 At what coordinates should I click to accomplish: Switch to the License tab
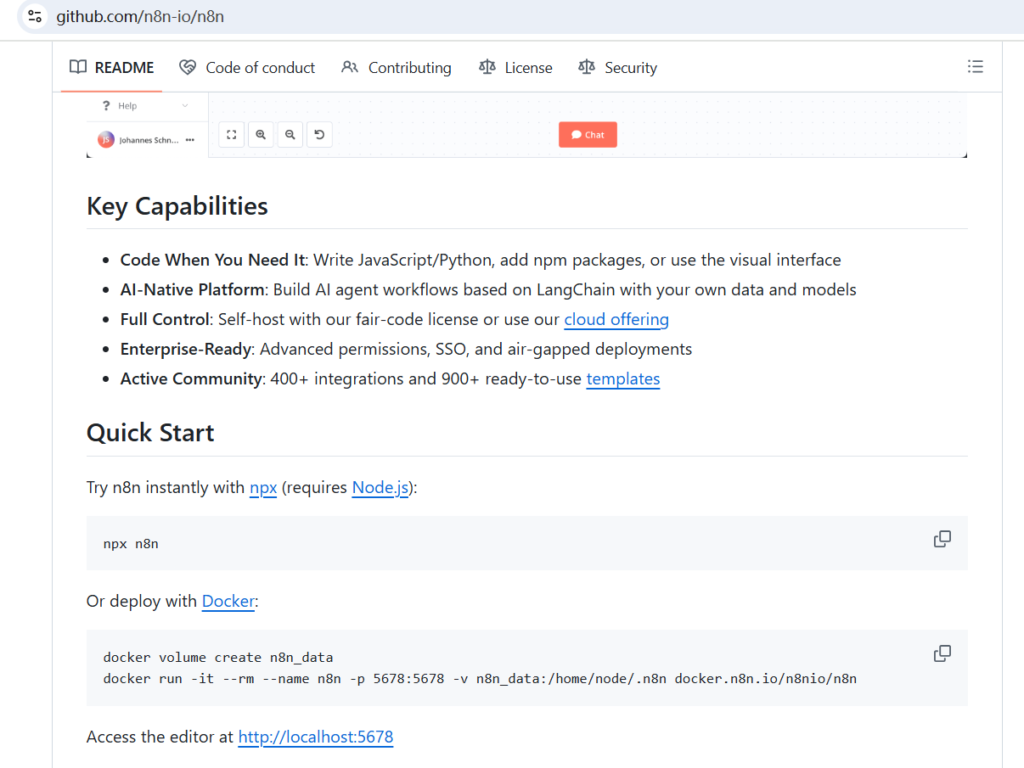coord(515,68)
